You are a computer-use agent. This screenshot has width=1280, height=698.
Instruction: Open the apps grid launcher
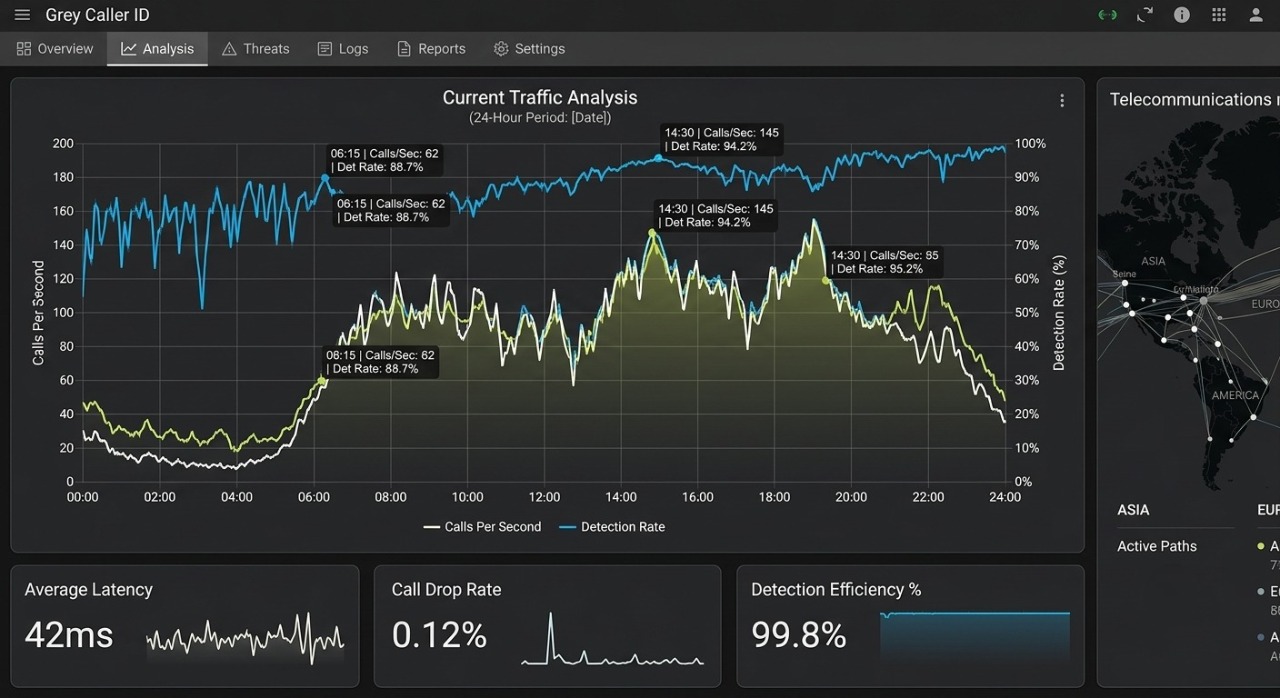1219,15
